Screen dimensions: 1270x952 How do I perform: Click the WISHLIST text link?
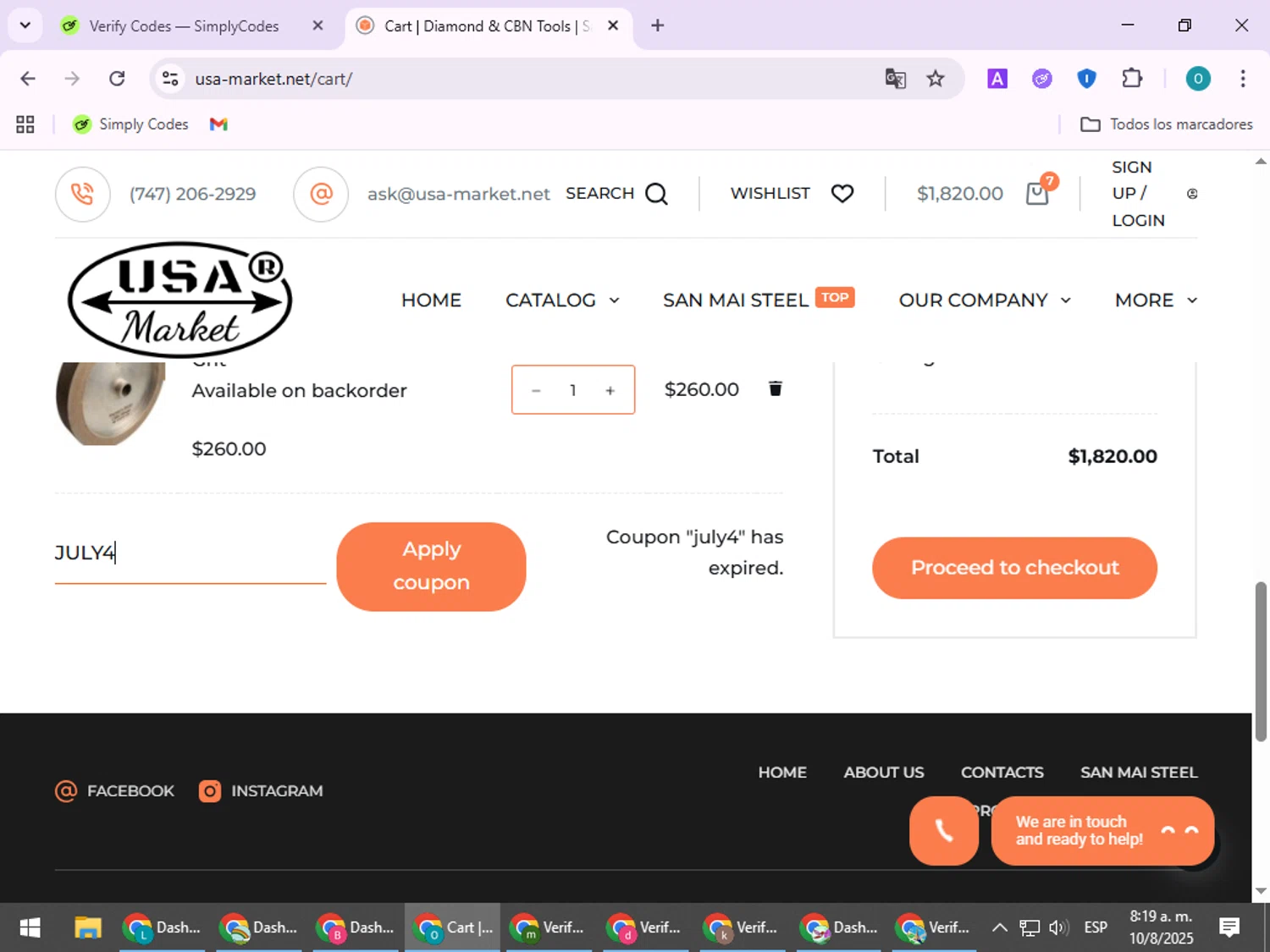[770, 194]
